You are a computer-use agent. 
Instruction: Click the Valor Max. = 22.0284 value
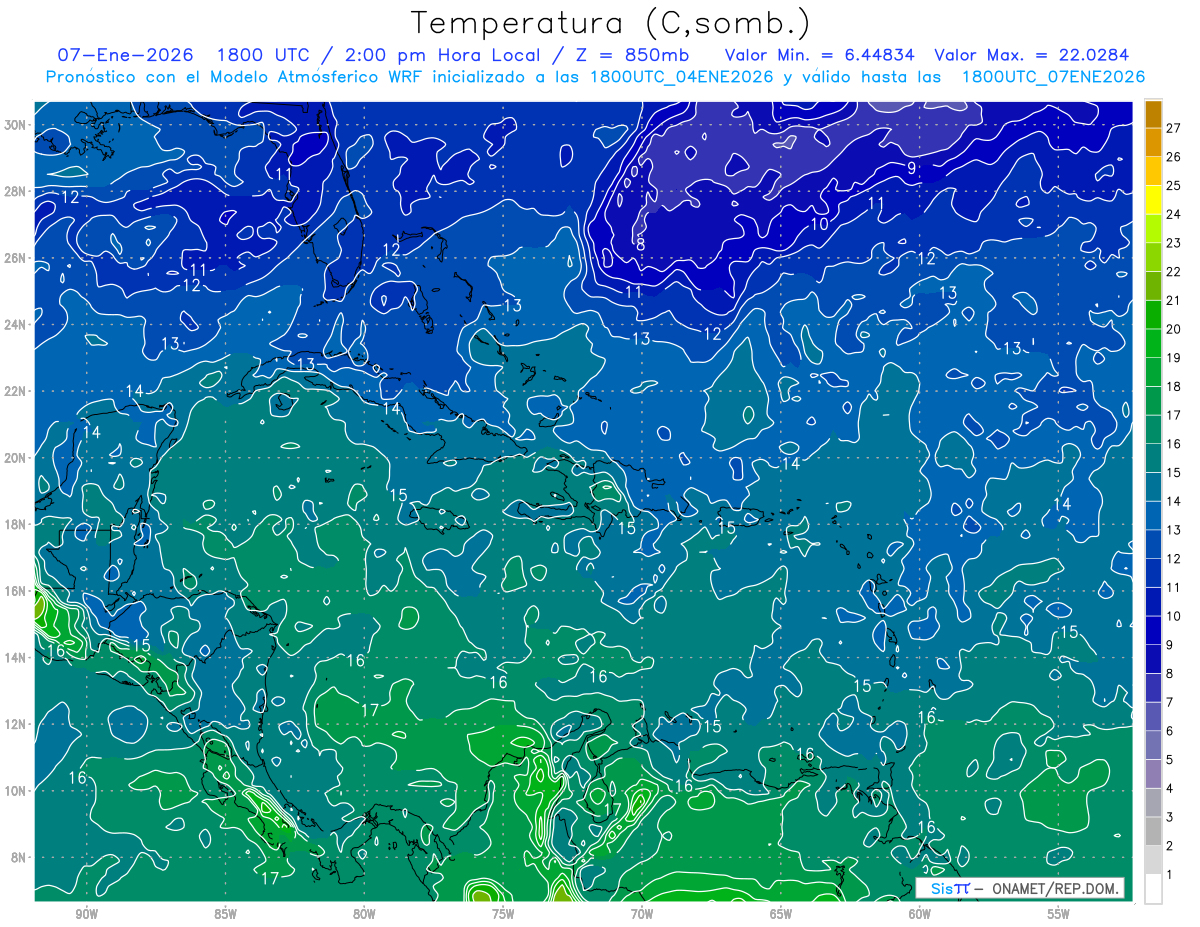1032,55
